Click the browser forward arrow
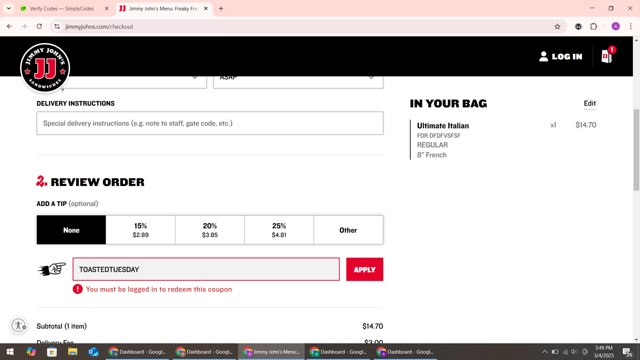Viewport: 640px width, 360px height. [24, 27]
